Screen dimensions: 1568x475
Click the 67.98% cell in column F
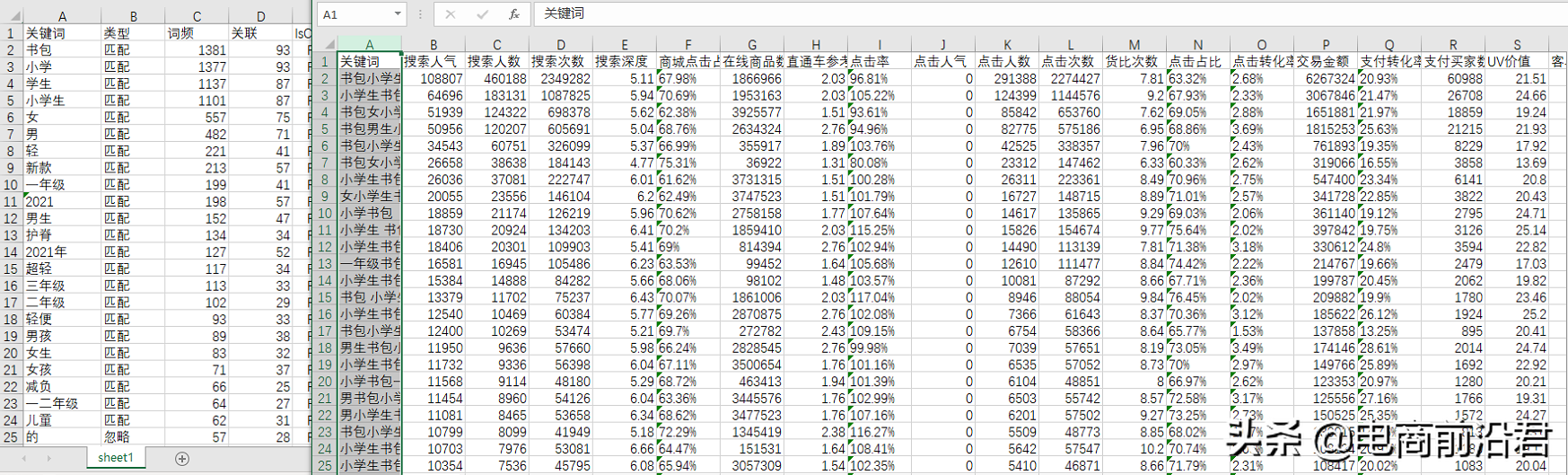(688, 79)
